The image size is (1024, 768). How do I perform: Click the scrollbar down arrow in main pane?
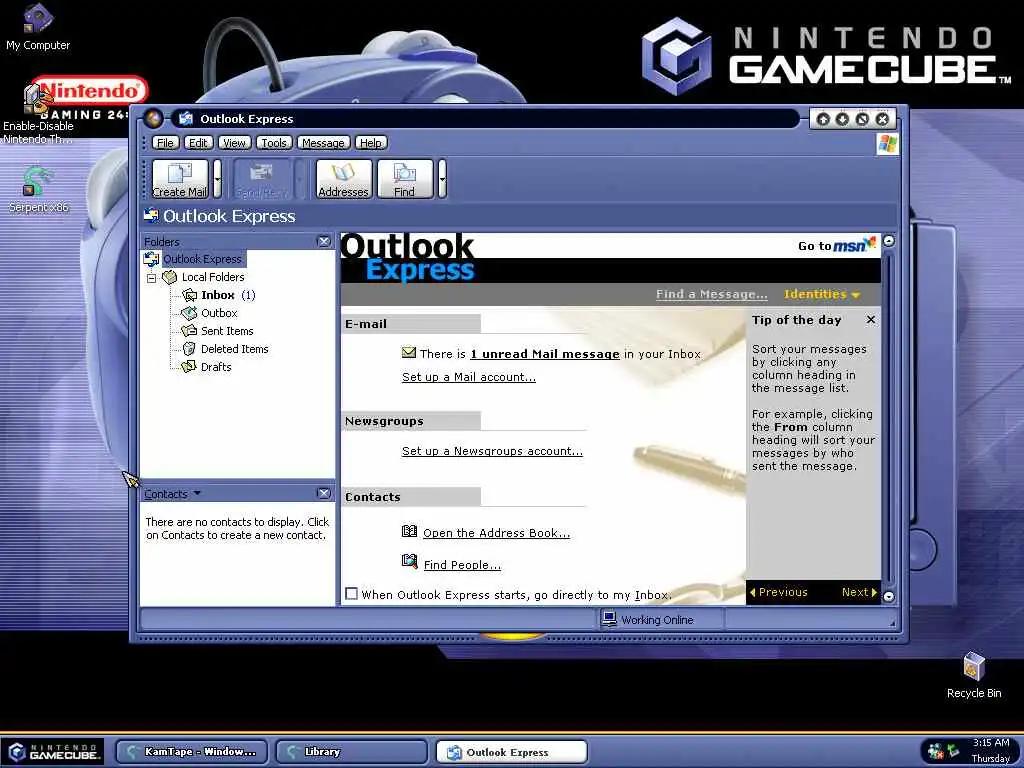click(x=888, y=596)
